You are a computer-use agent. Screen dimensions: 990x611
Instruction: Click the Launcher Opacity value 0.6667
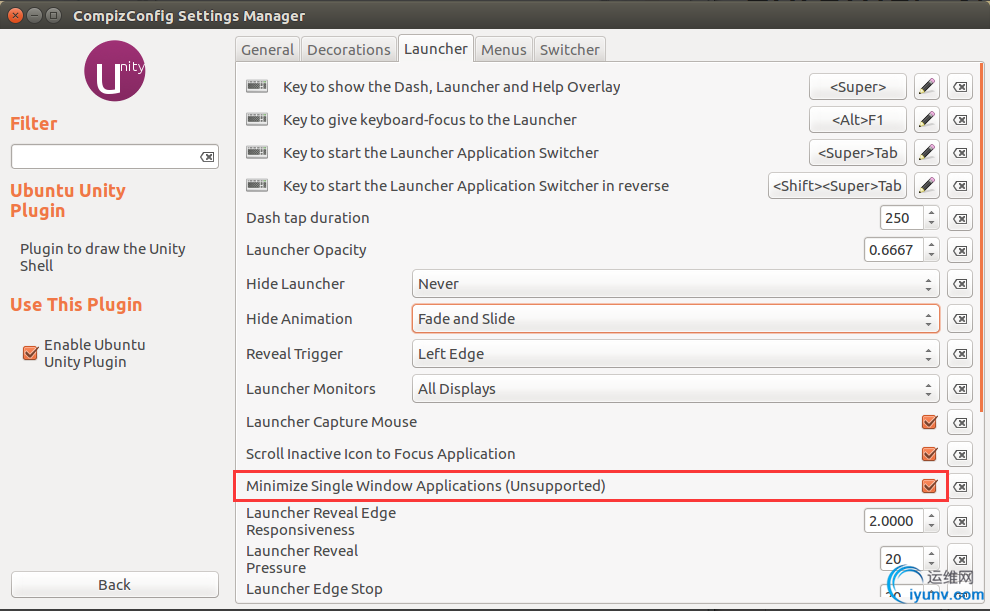tap(894, 250)
